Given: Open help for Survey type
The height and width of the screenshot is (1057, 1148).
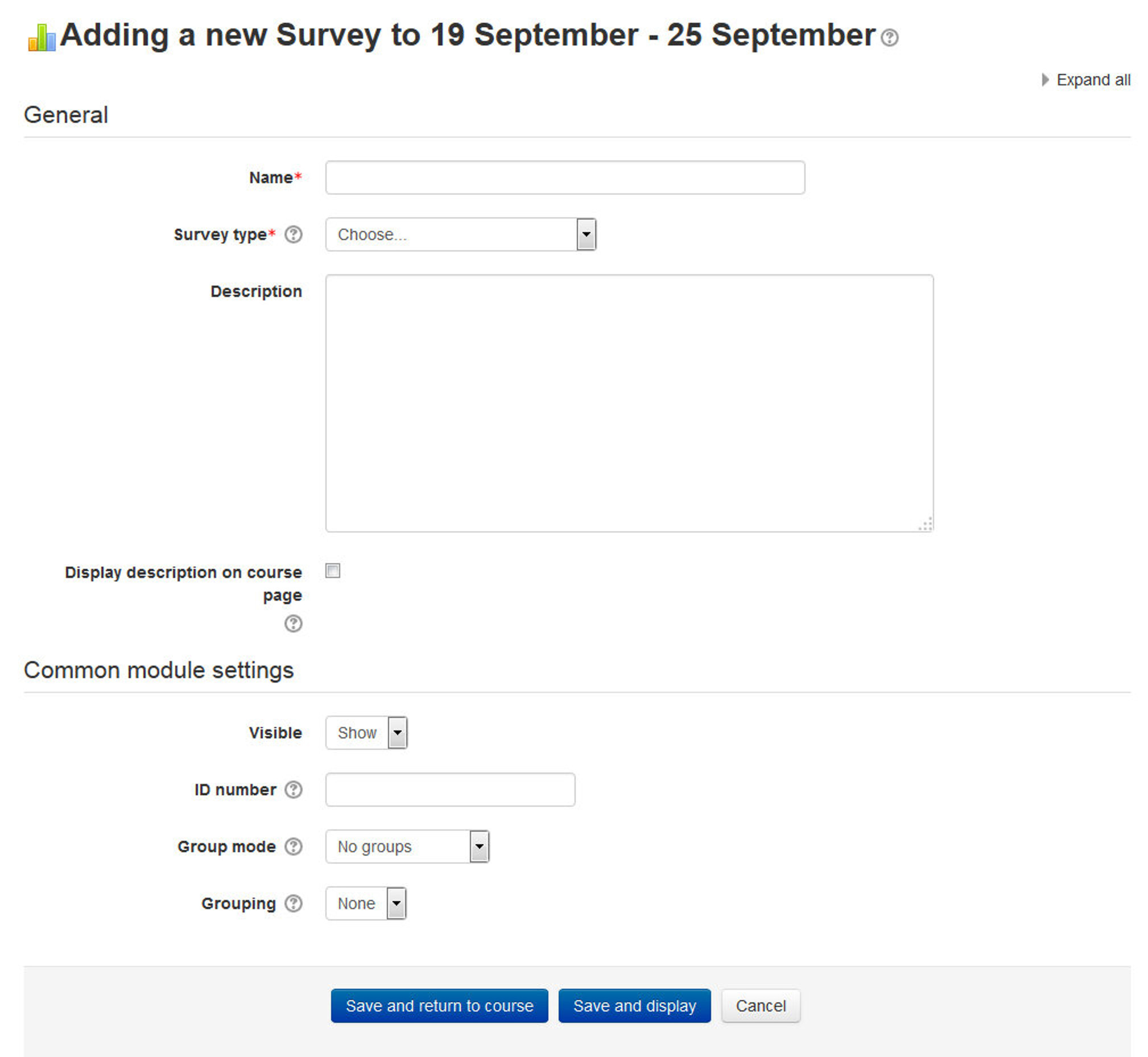Looking at the screenshot, I should [x=294, y=234].
